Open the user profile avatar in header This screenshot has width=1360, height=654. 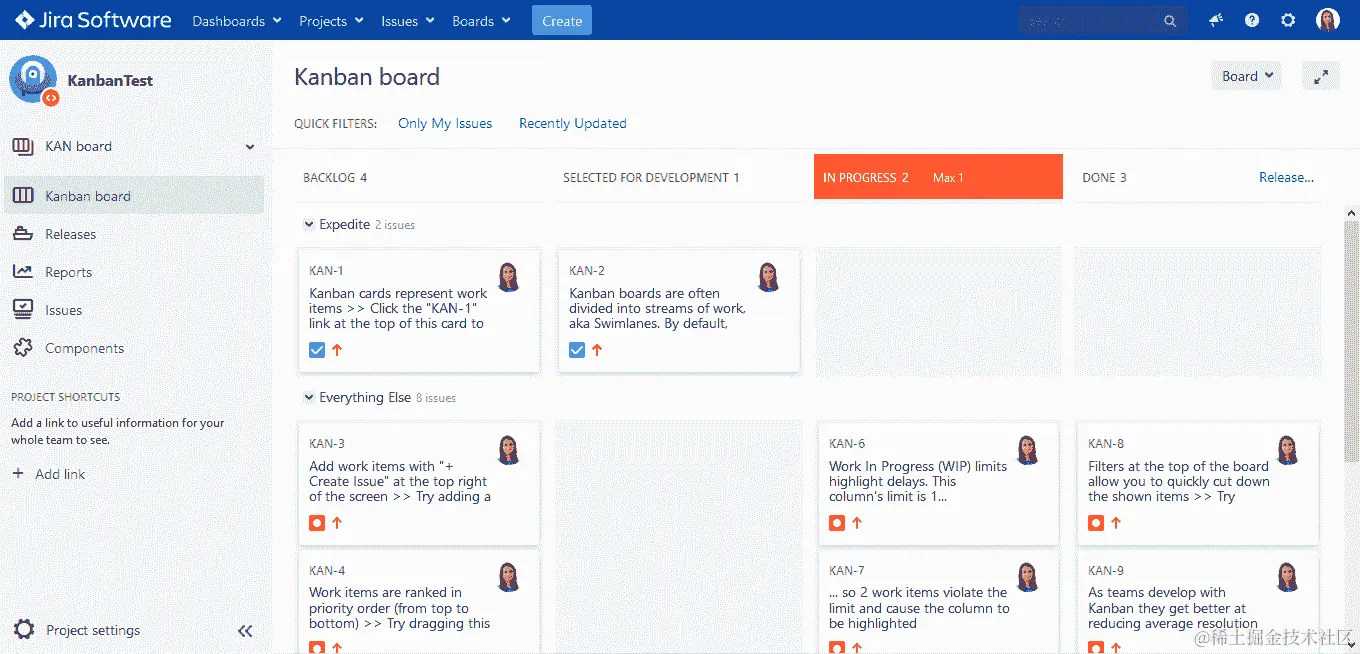(1327, 20)
